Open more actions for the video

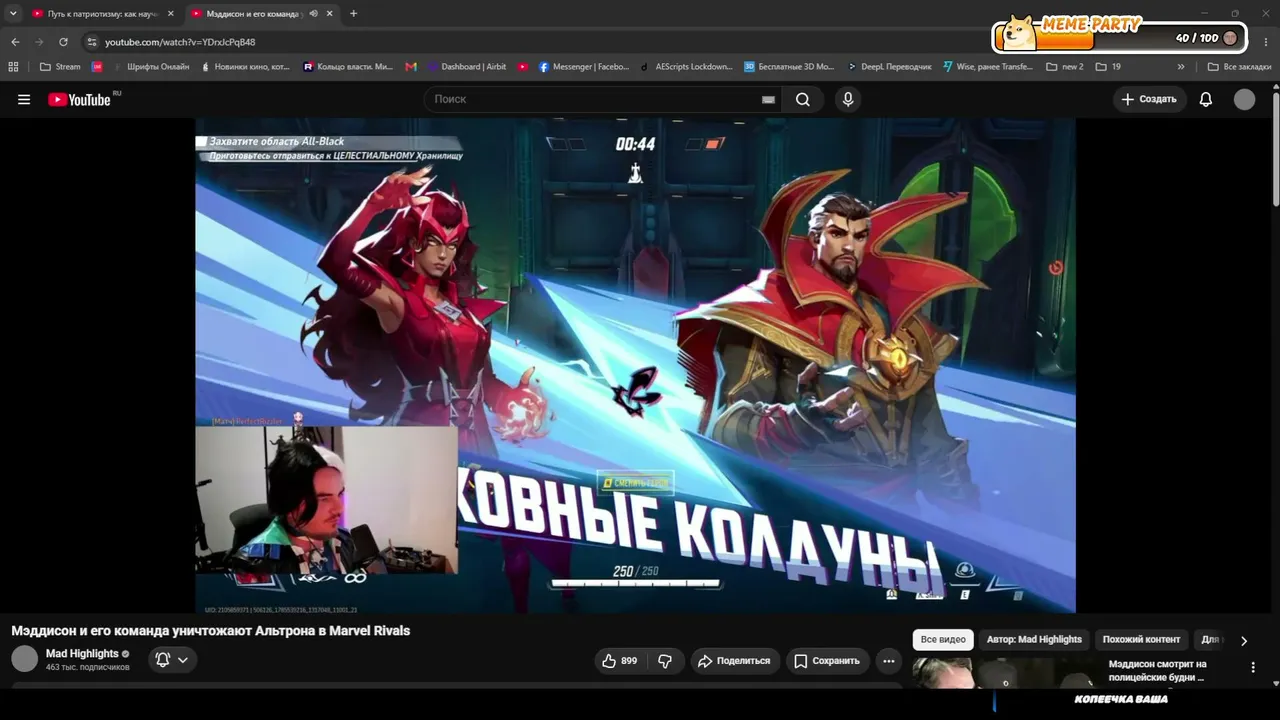pos(888,661)
